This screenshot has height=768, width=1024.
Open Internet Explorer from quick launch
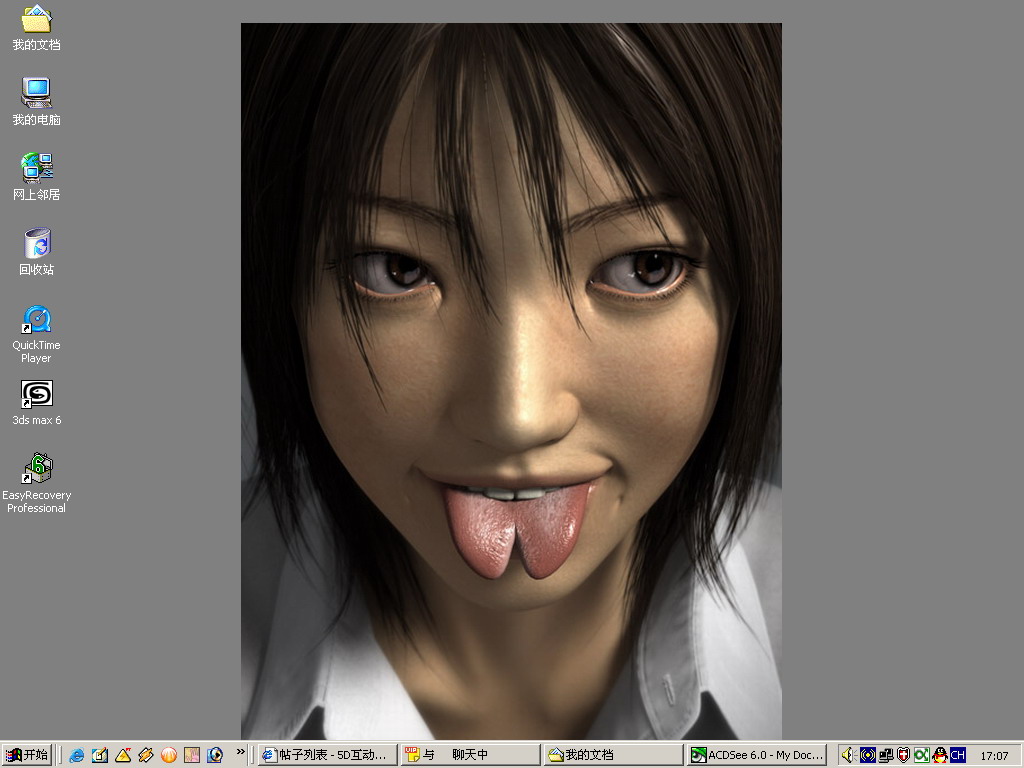pos(76,755)
